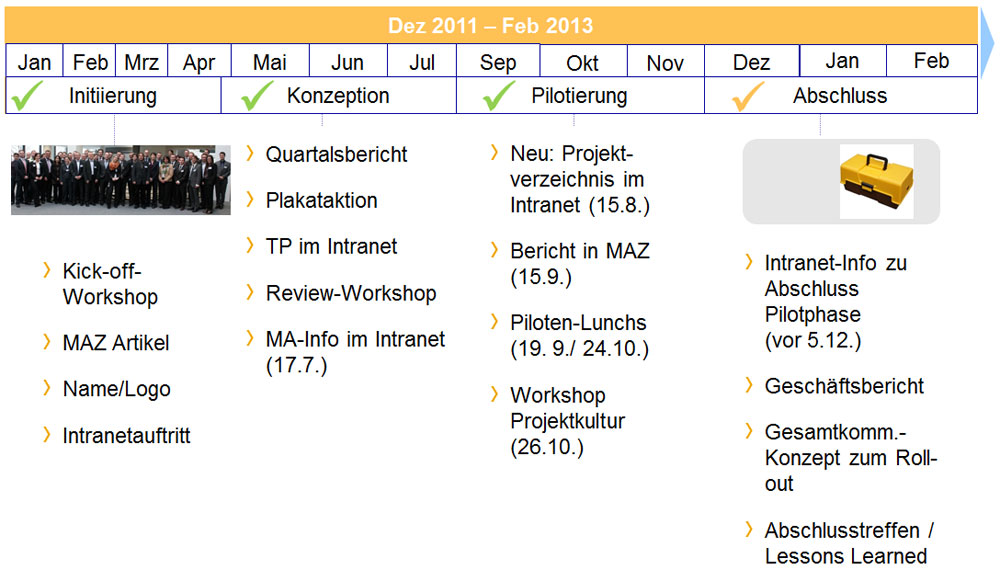The image size is (1000, 570).
Task: Select the Abschluss phase label
Action: (840, 96)
